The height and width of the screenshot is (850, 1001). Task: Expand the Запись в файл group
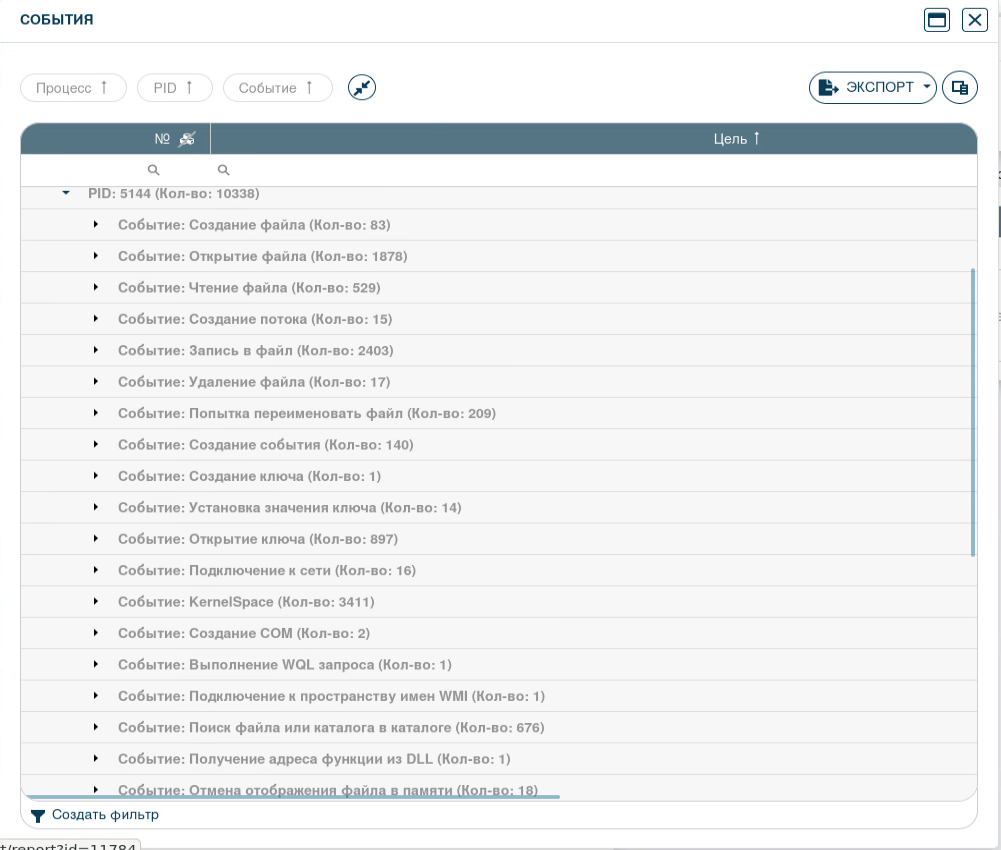coord(96,351)
